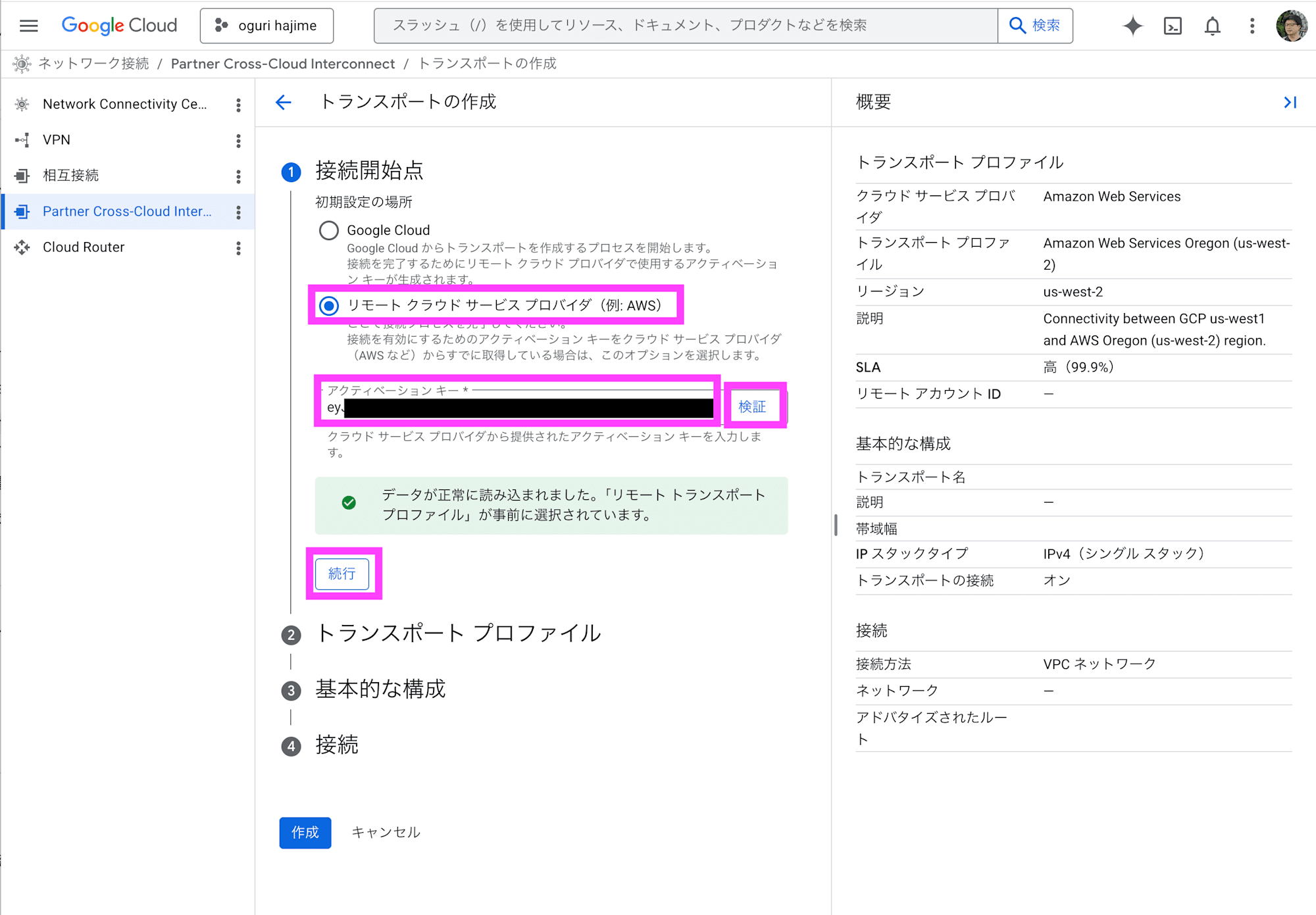Select the Google Cloud start point radio
Image resolution: width=1316 pixels, height=915 pixels.
click(x=328, y=230)
